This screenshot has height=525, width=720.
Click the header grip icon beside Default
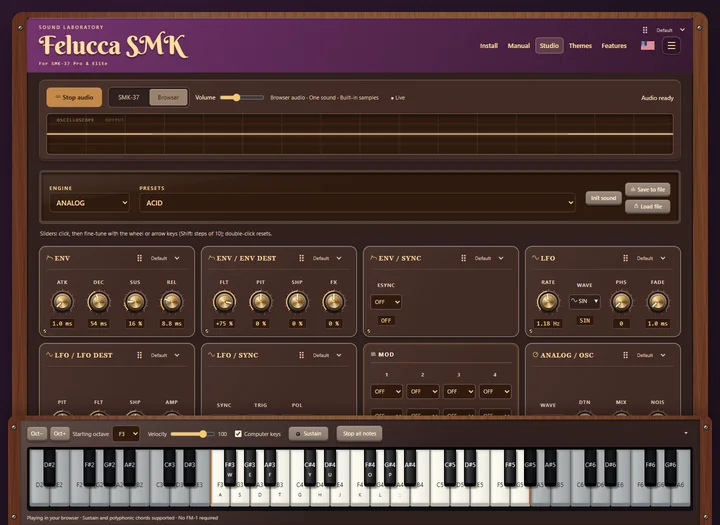(645, 30)
